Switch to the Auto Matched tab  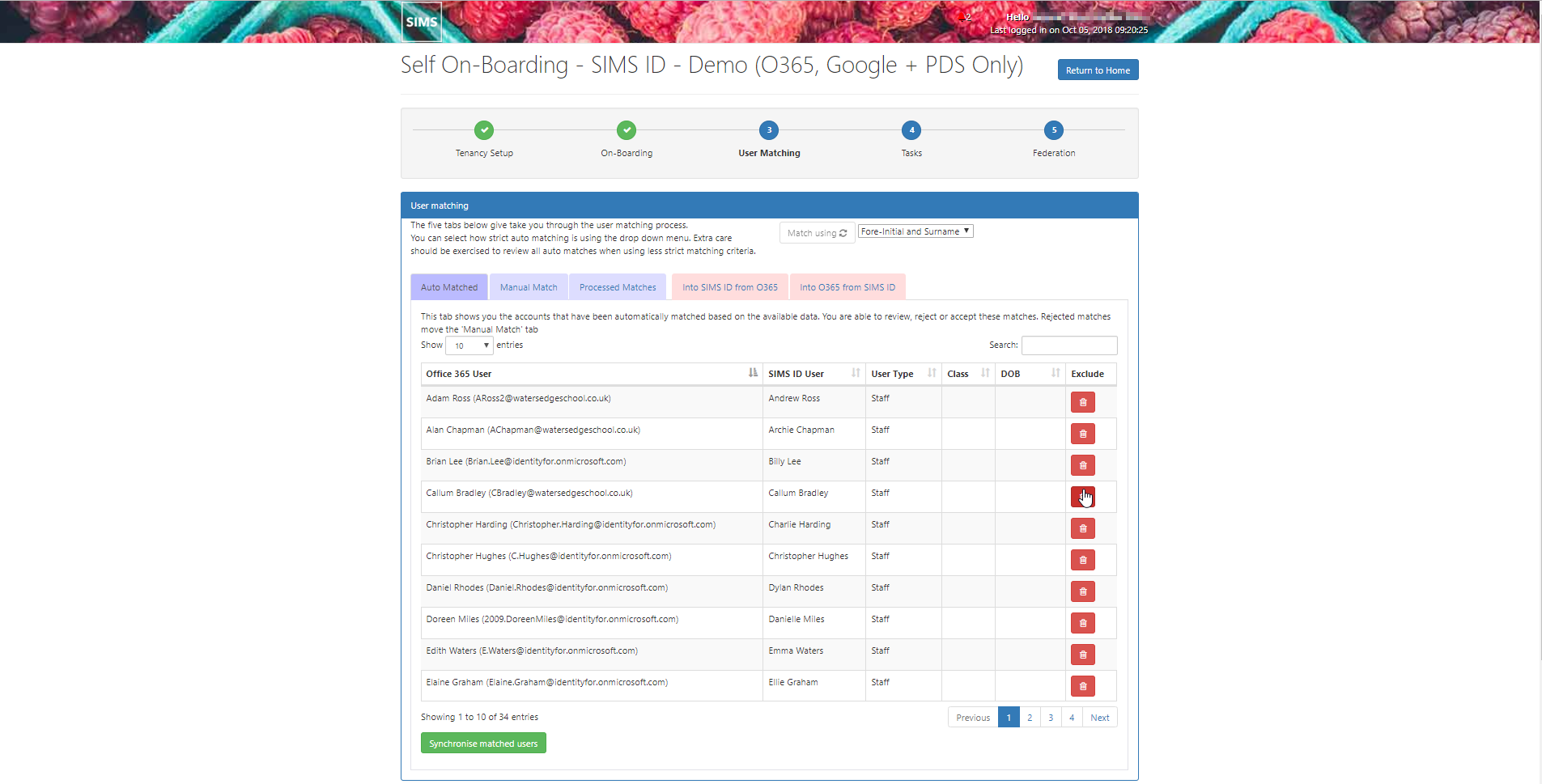pyautogui.click(x=449, y=287)
